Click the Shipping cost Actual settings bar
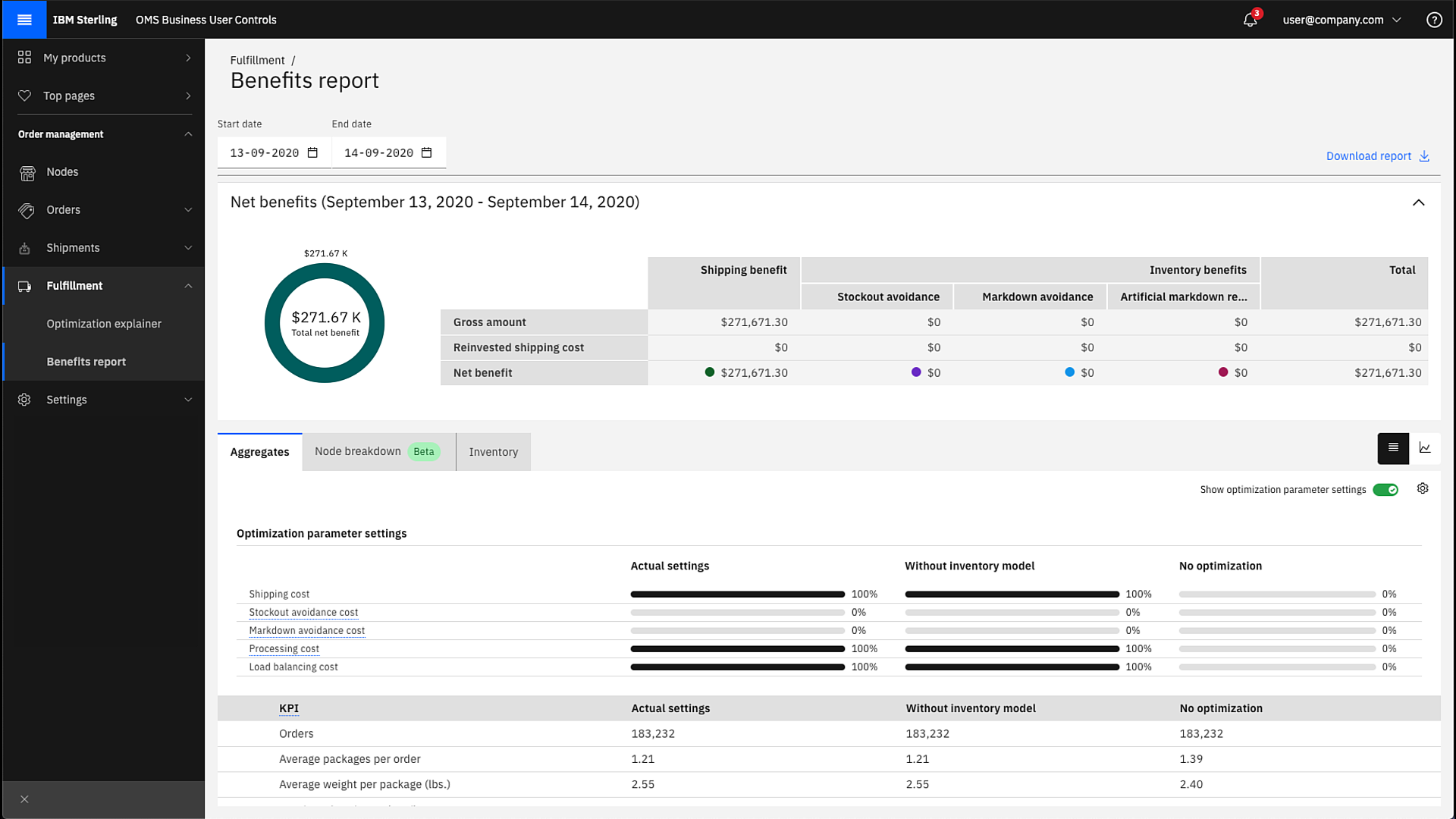1456x819 pixels. click(737, 595)
